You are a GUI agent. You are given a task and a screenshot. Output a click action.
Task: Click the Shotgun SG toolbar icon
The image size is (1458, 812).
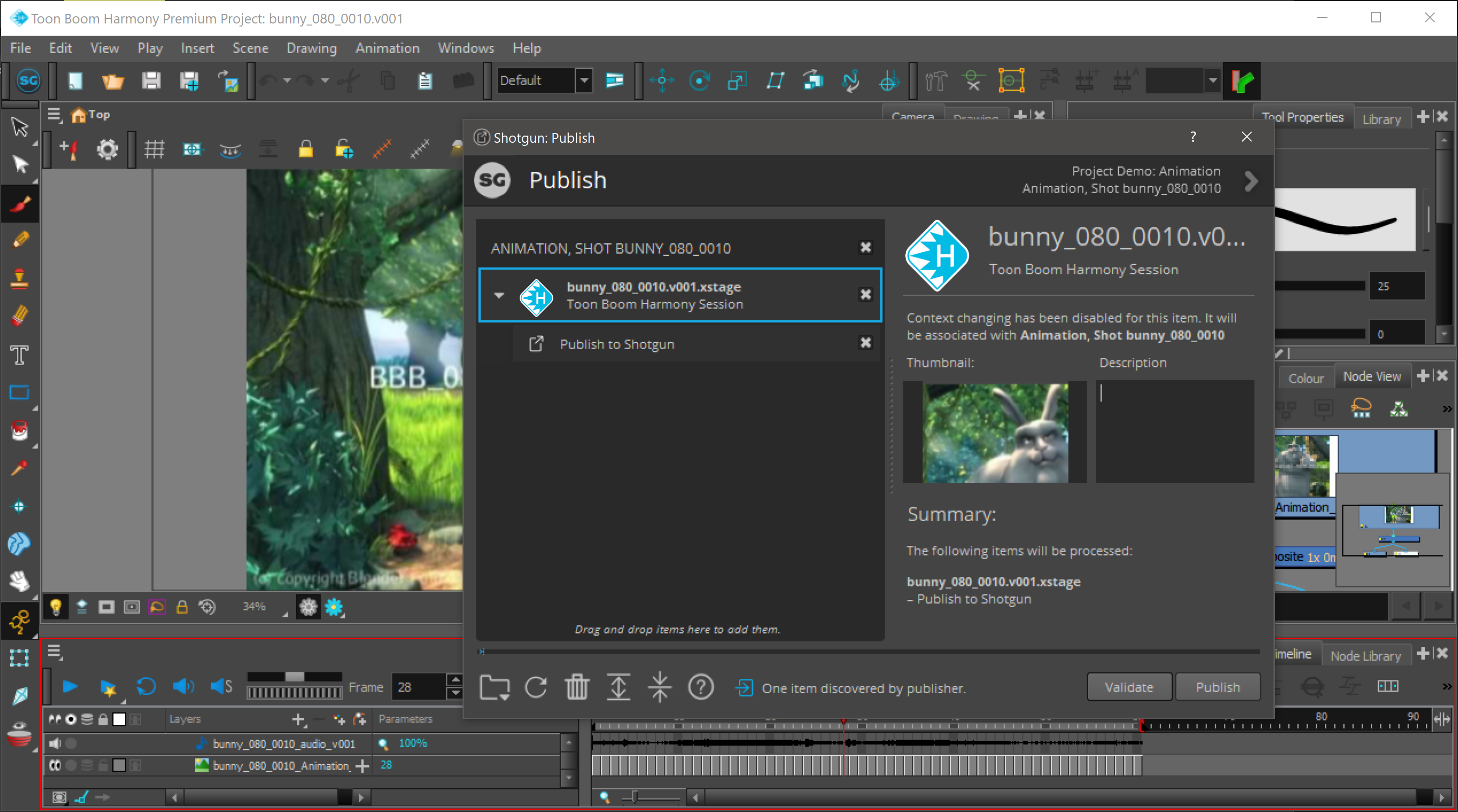click(x=28, y=81)
